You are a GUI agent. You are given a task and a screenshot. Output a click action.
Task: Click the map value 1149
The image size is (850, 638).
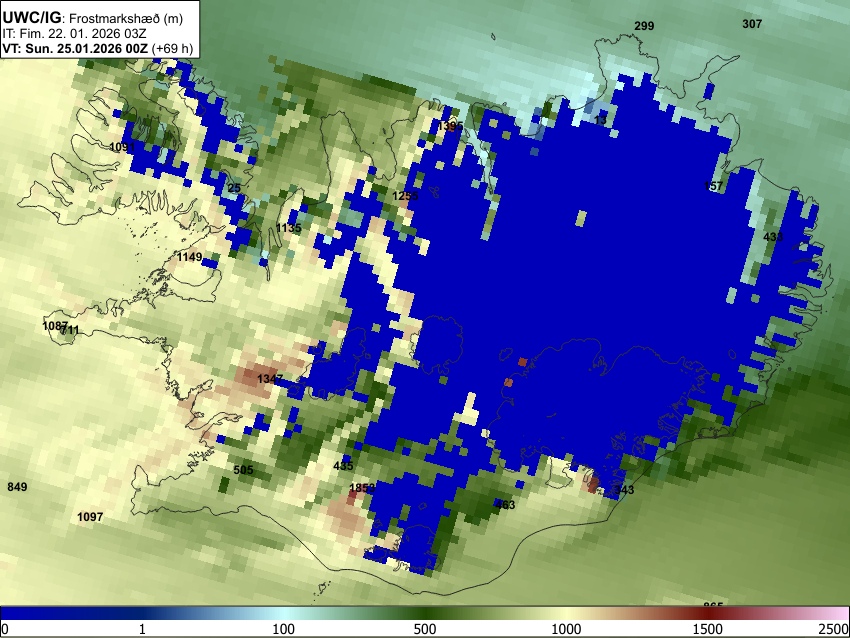tap(190, 256)
